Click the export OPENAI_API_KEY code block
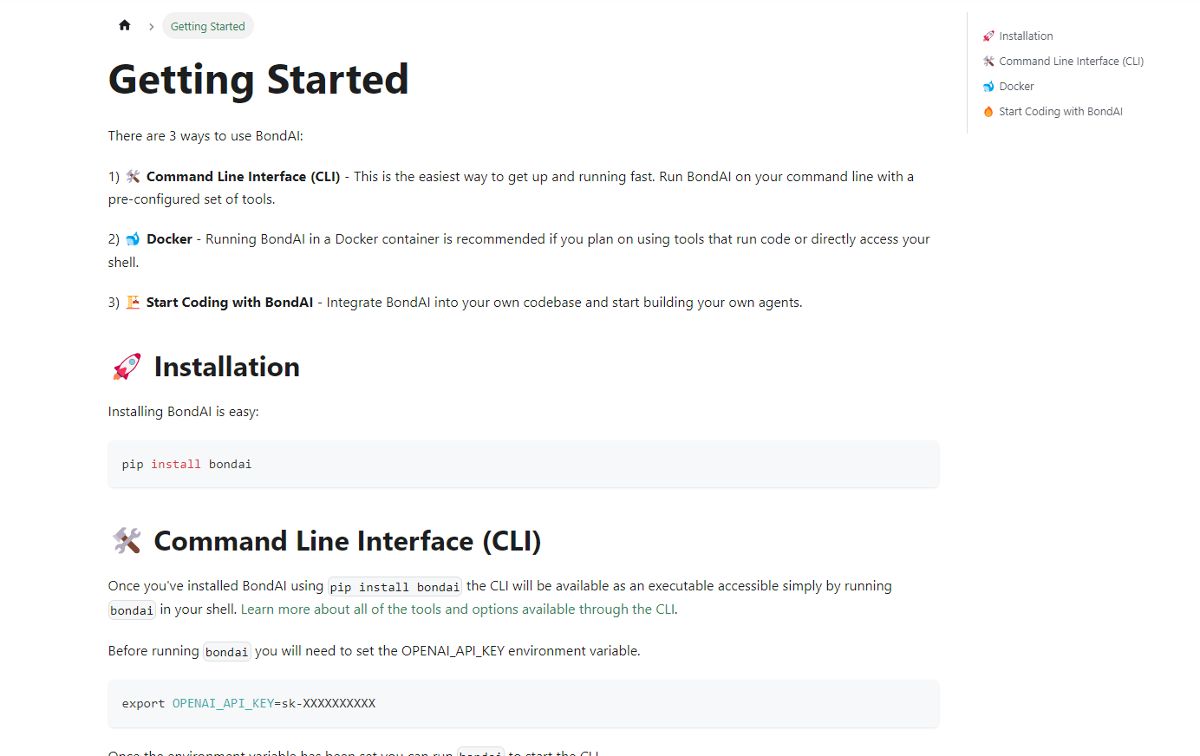Screen dimensions: 1200x756 [523, 703]
